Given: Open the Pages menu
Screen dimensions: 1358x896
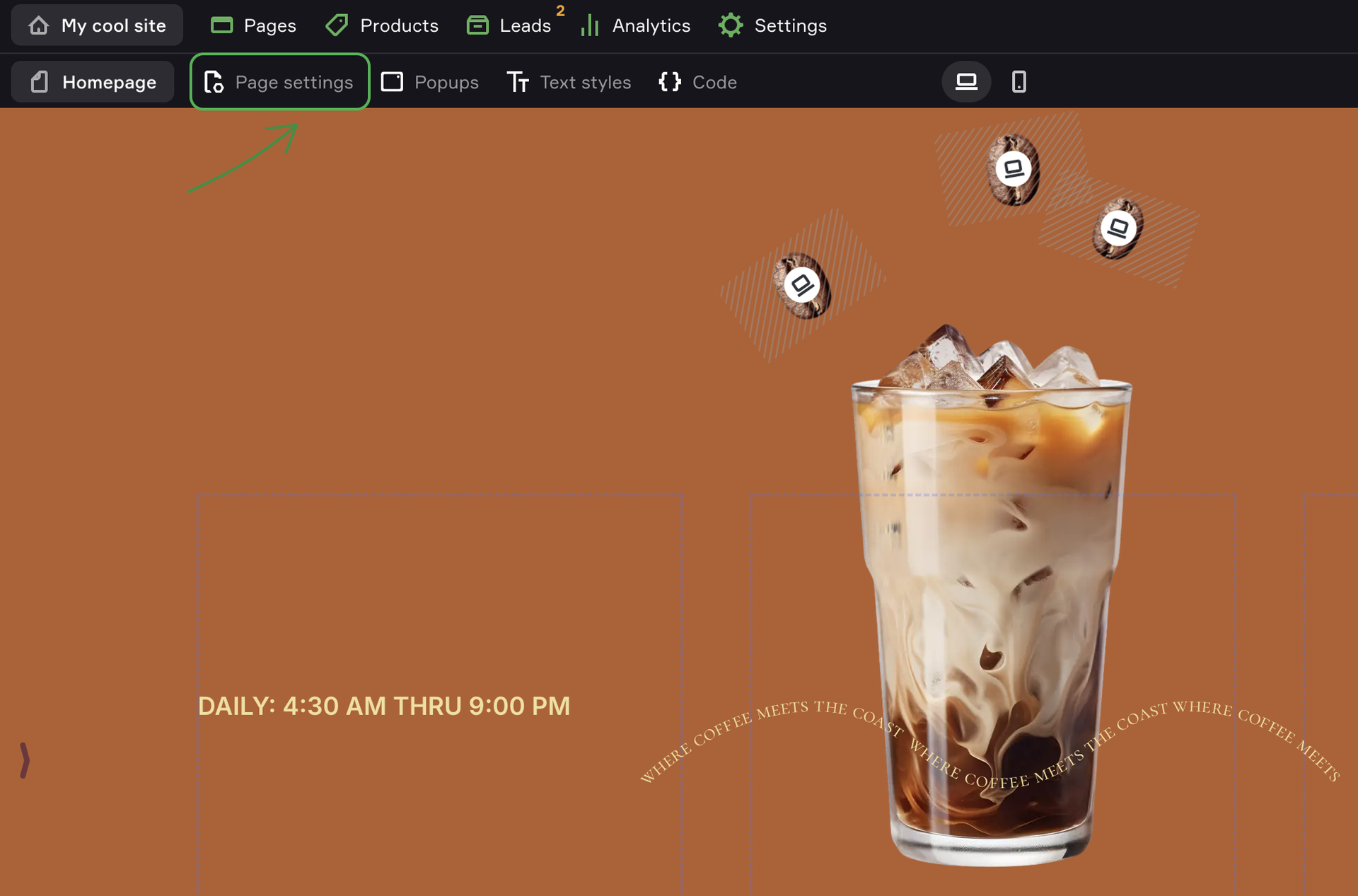Looking at the screenshot, I should pyautogui.click(x=253, y=25).
